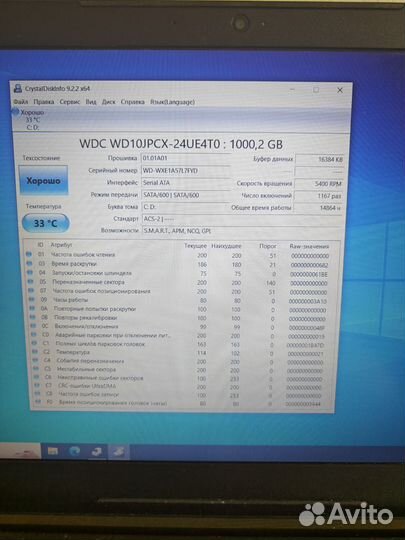The image size is (405, 540).
Task: Select the Запуски/остановки шпинделя attribute name
Action: tap(92, 273)
